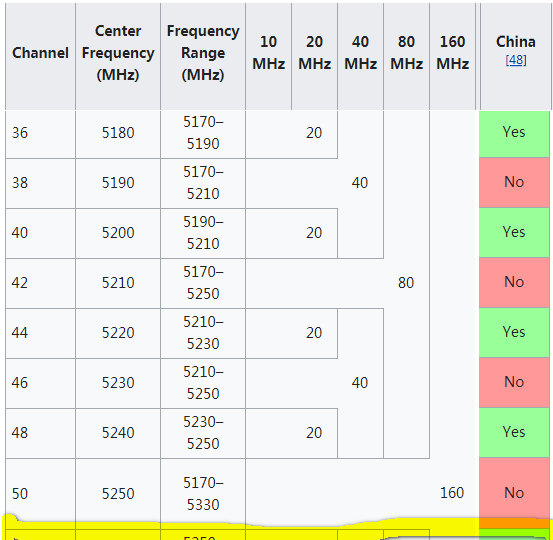The image size is (553, 540).
Task: Click the 20 value in channel 44 row
Action: (x=314, y=333)
